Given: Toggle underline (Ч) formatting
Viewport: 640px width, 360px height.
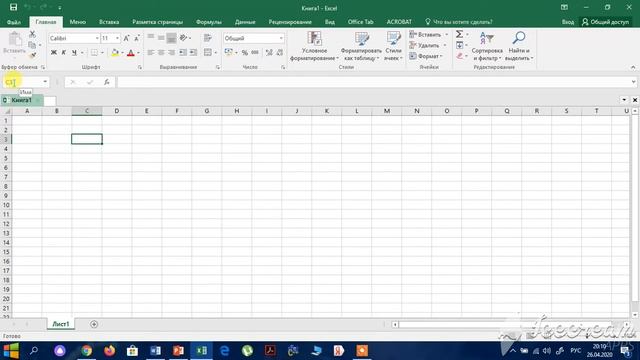Looking at the screenshot, I should (x=74, y=53).
